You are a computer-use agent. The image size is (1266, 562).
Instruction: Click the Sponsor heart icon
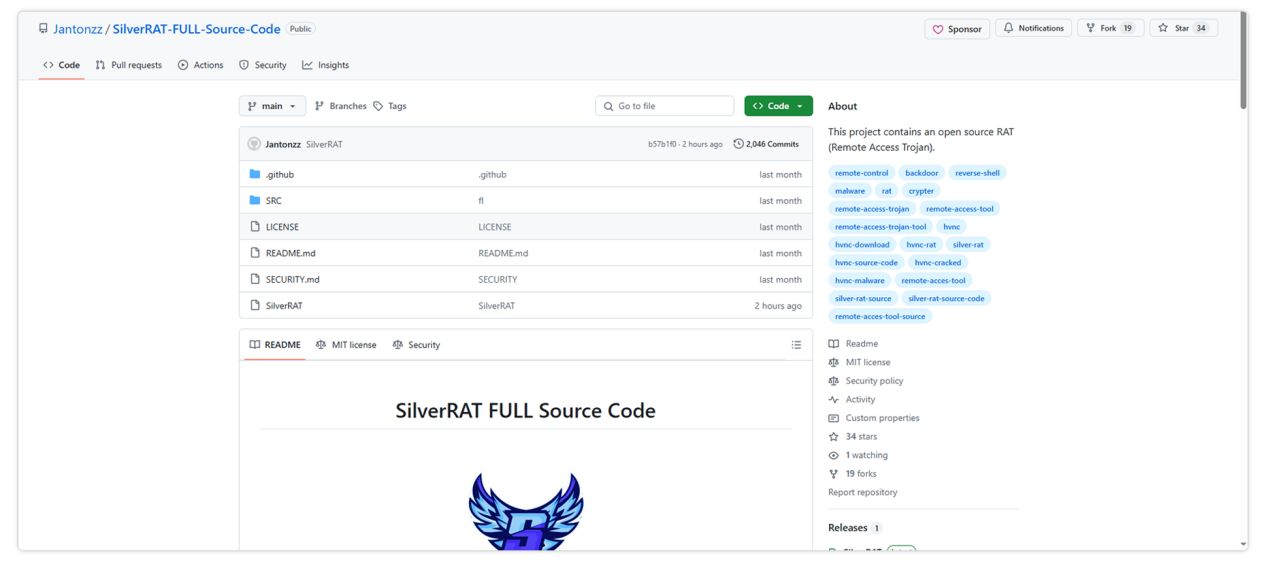pyautogui.click(x=938, y=29)
